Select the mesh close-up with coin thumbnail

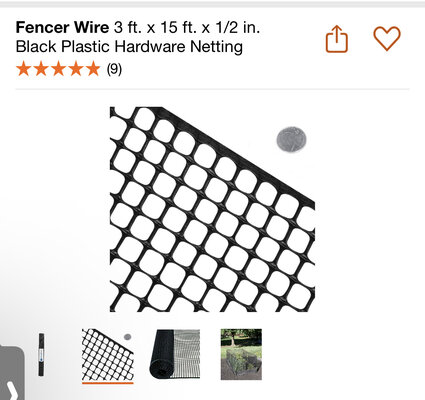point(108,355)
